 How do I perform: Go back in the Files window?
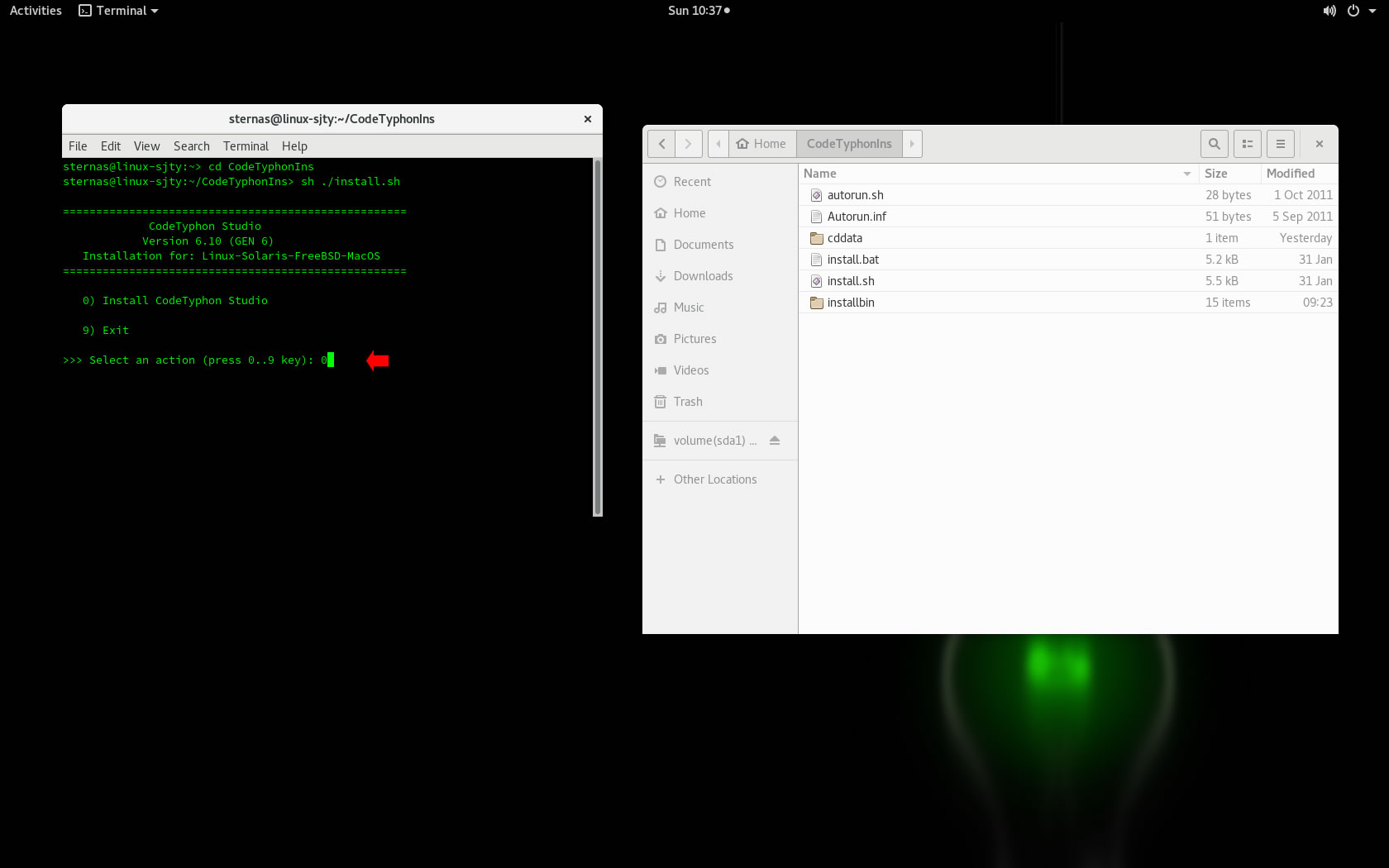(x=661, y=144)
